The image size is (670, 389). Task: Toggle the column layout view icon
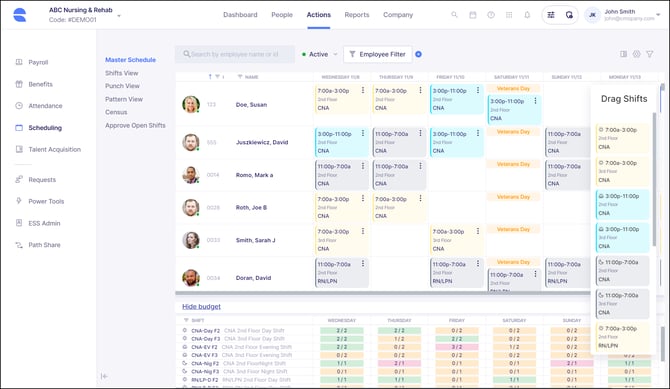623,54
